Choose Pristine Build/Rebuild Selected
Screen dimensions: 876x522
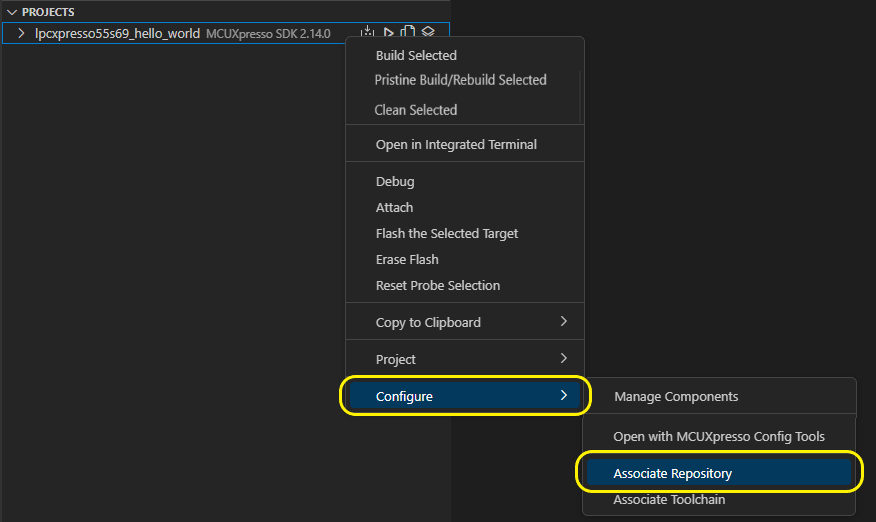pyautogui.click(x=465, y=80)
